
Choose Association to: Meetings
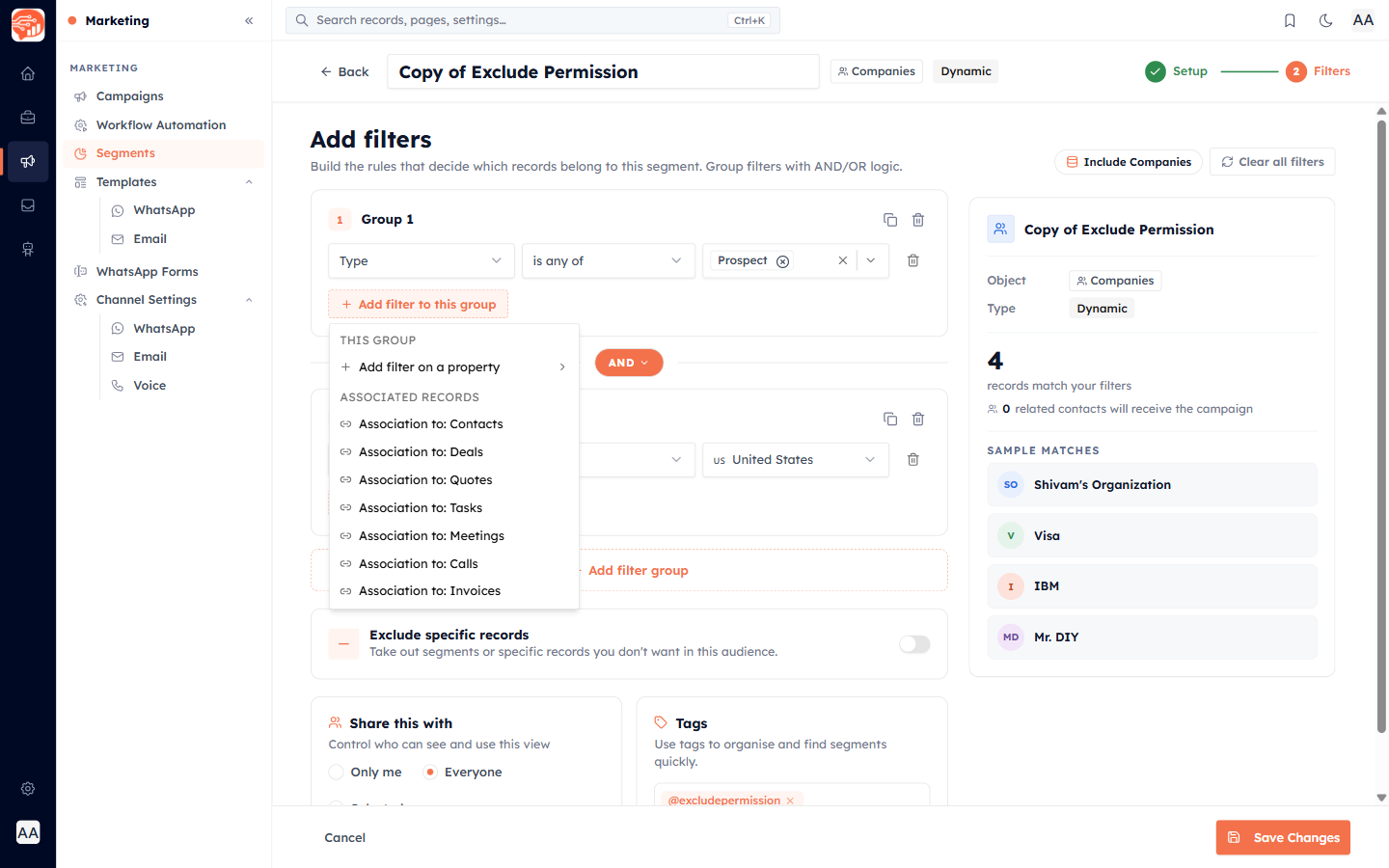click(453, 536)
